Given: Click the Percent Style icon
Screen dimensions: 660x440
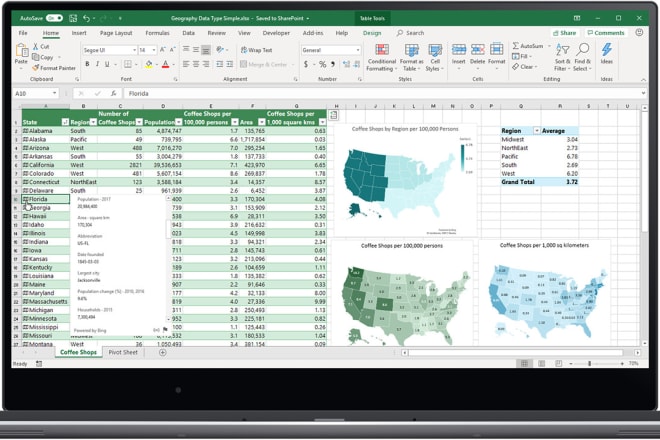Looking at the screenshot, I should tap(322, 64).
